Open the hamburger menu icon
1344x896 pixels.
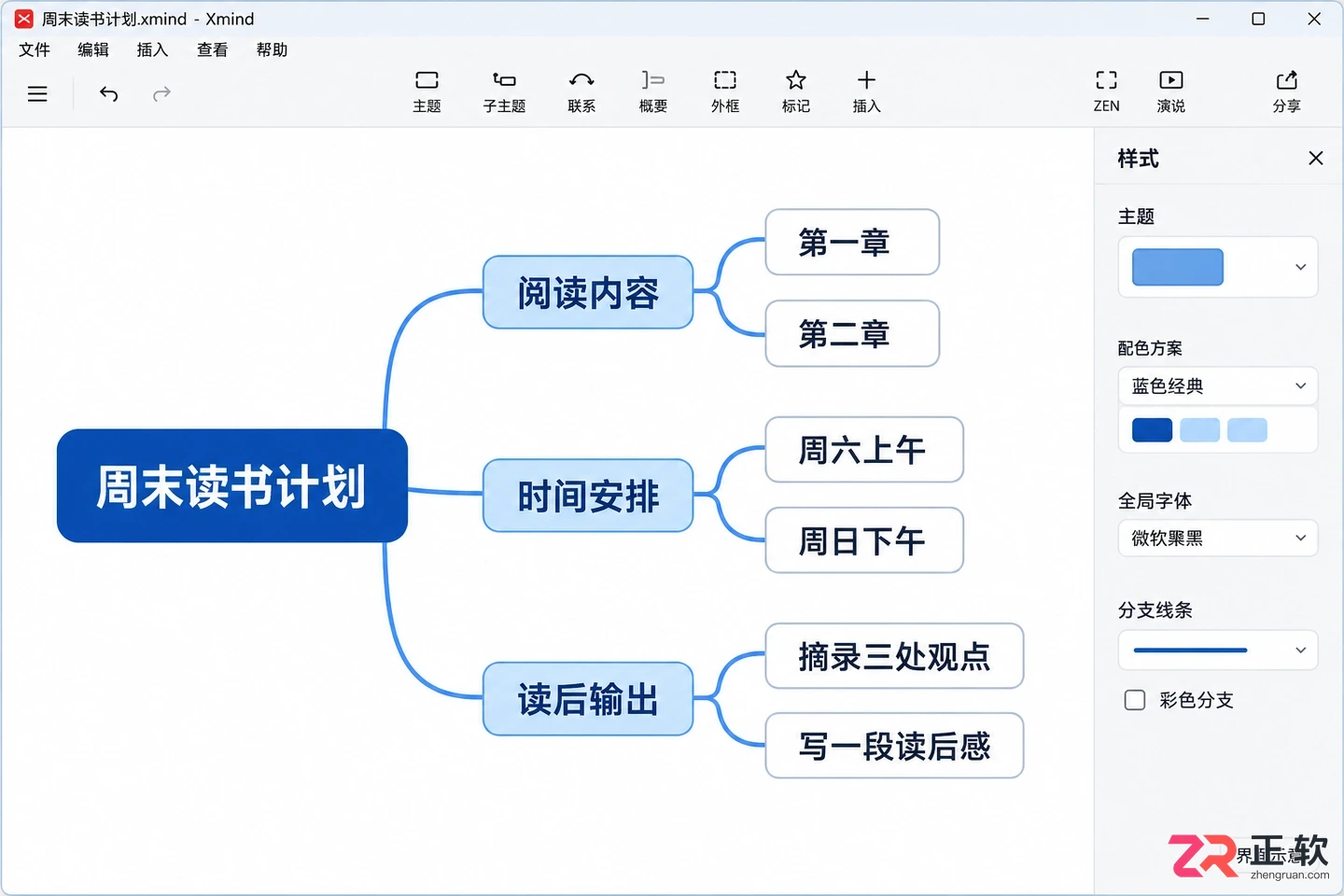click(37, 93)
